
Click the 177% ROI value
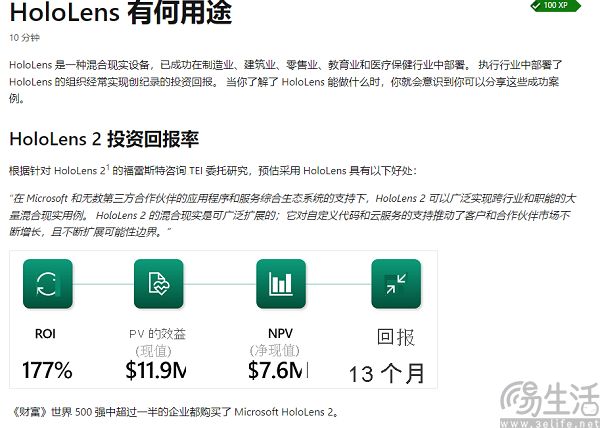pyautogui.click(x=47, y=370)
